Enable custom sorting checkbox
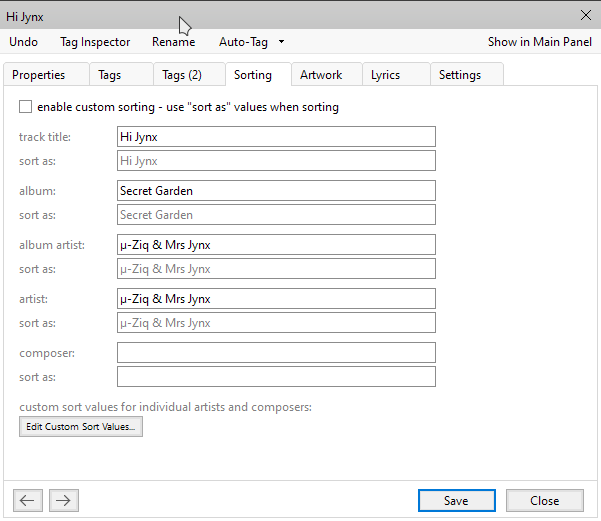The width and height of the screenshot is (601, 521). tap(26, 107)
